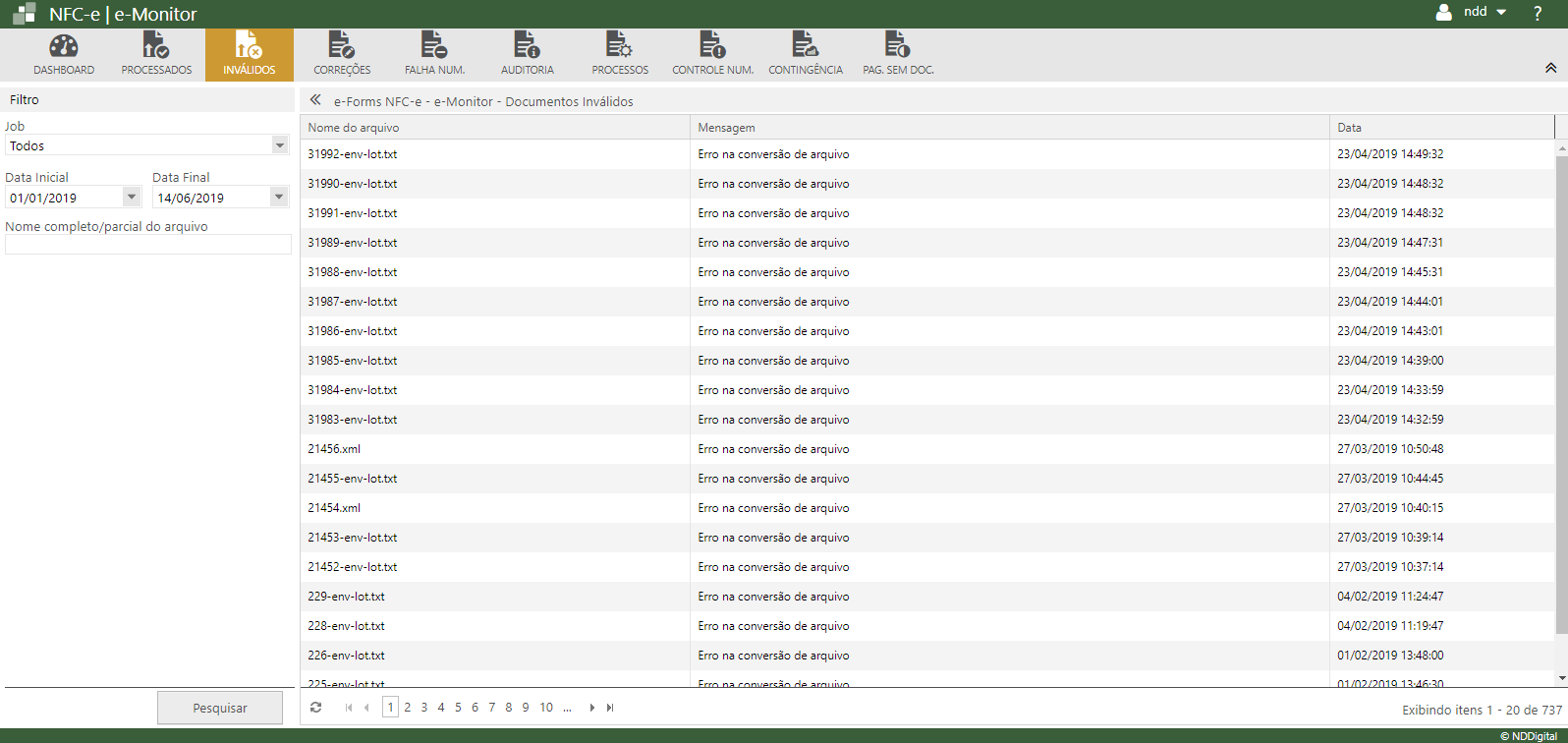Image resolution: width=1568 pixels, height=743 pixels.
Task: Select the Inválidos tab
Action: click(250, 55)
